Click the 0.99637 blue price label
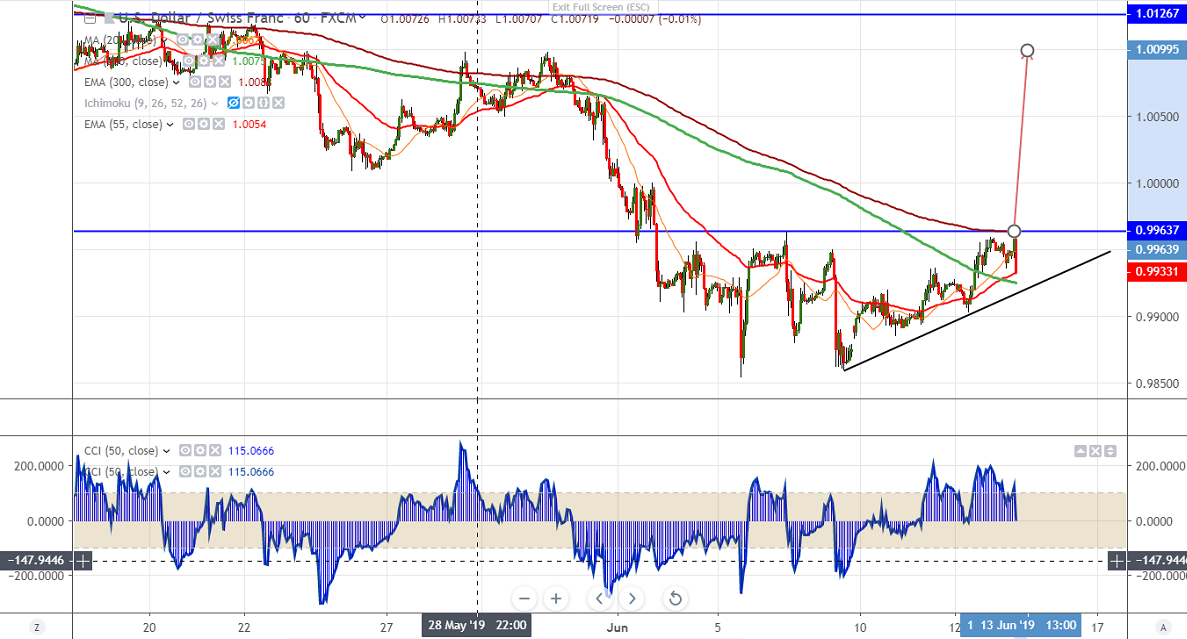Image resolution: width=1187 pixels, height=639 pixels. (1157, 230)
